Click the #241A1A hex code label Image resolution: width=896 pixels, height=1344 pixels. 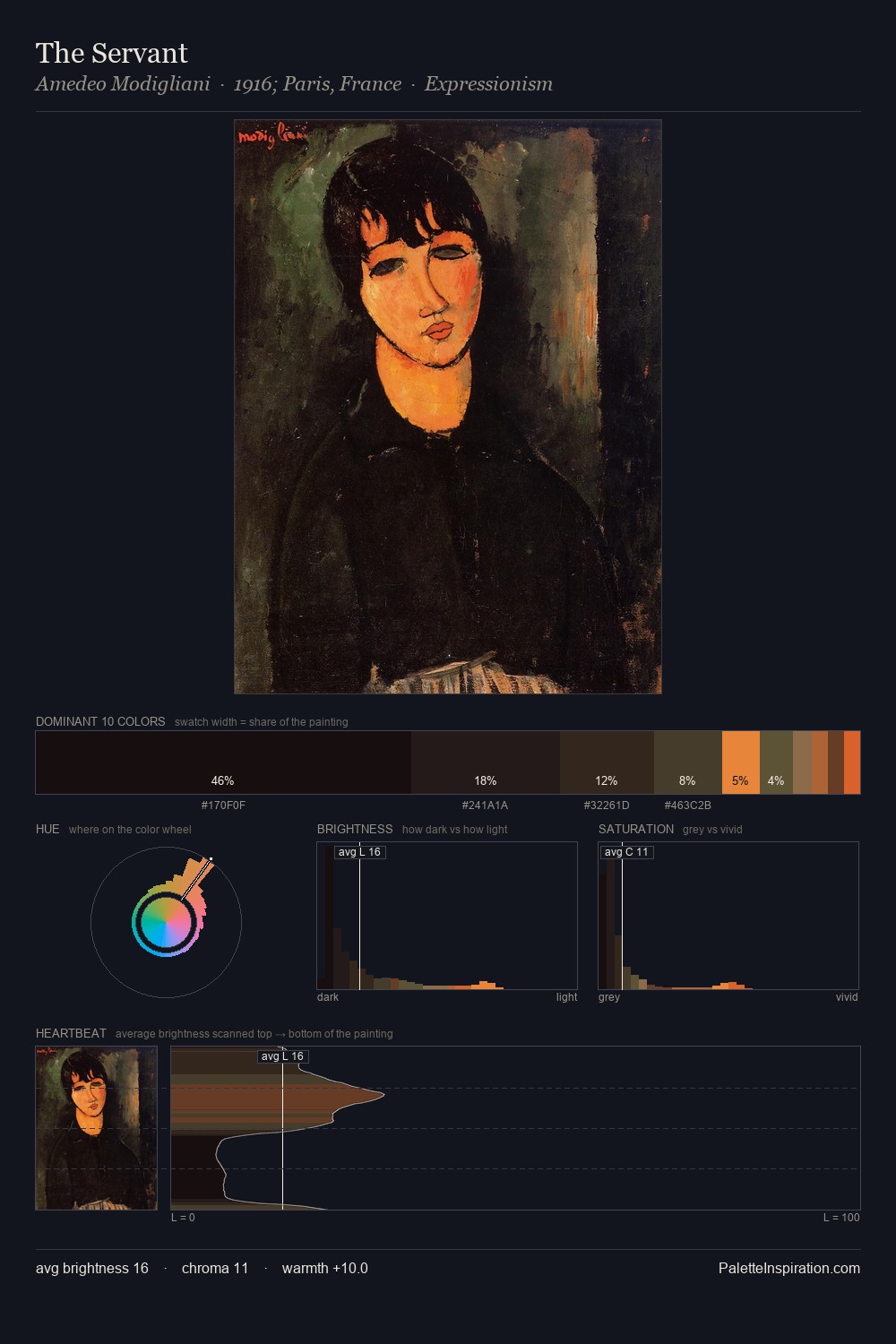[485, 806]
